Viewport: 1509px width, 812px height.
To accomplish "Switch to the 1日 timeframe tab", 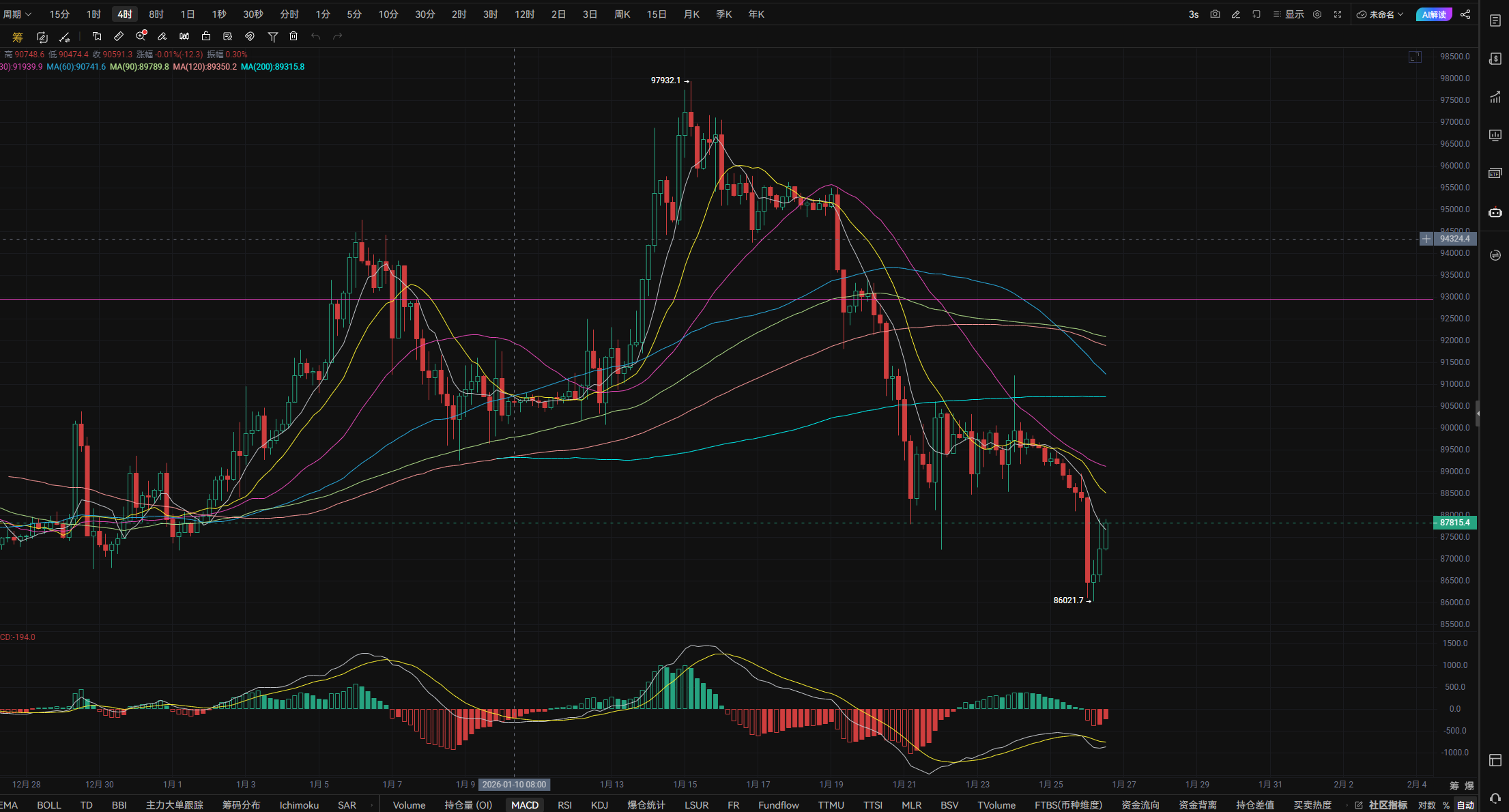I will tap(187, 14).
